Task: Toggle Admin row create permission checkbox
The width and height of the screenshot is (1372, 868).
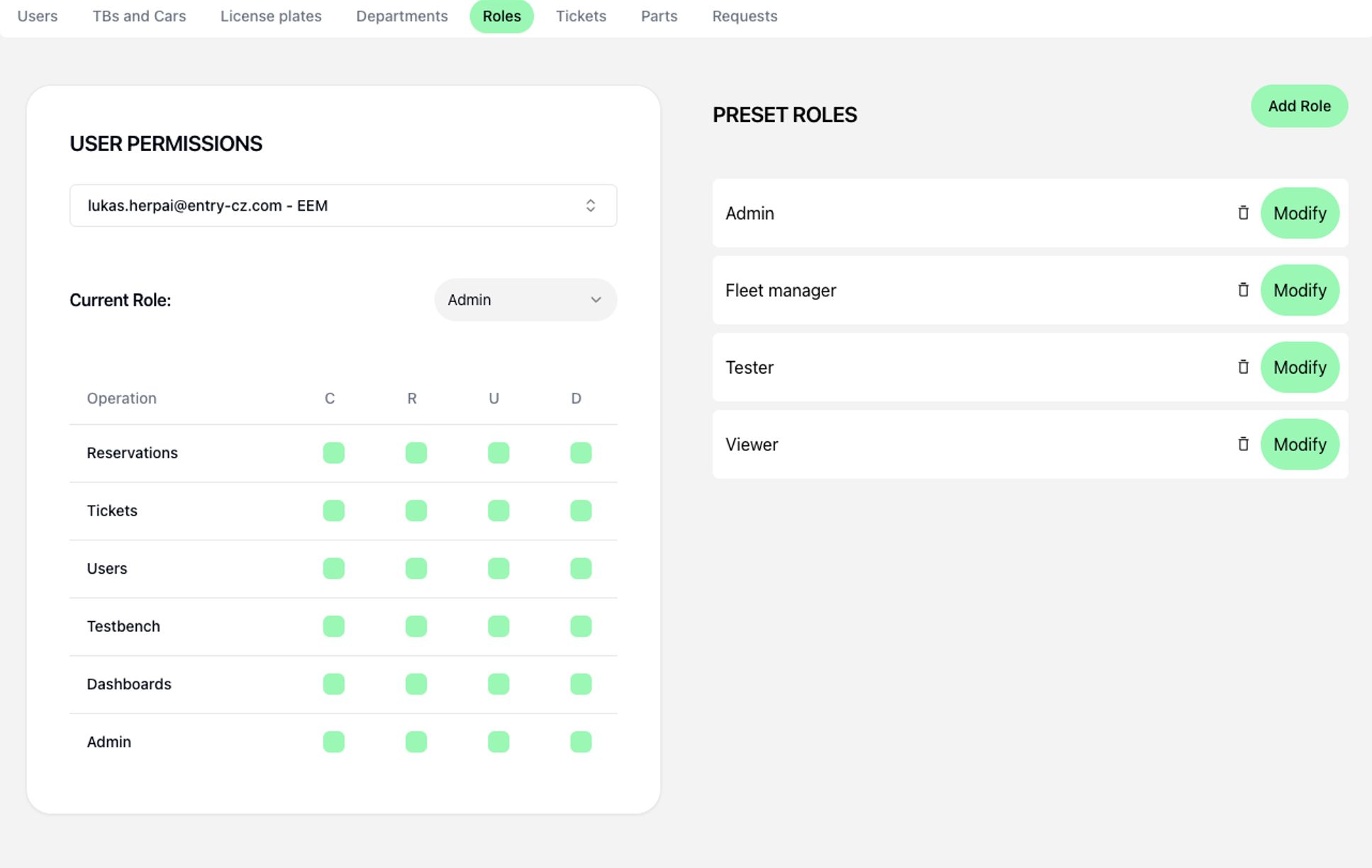Action: (333, 742)
